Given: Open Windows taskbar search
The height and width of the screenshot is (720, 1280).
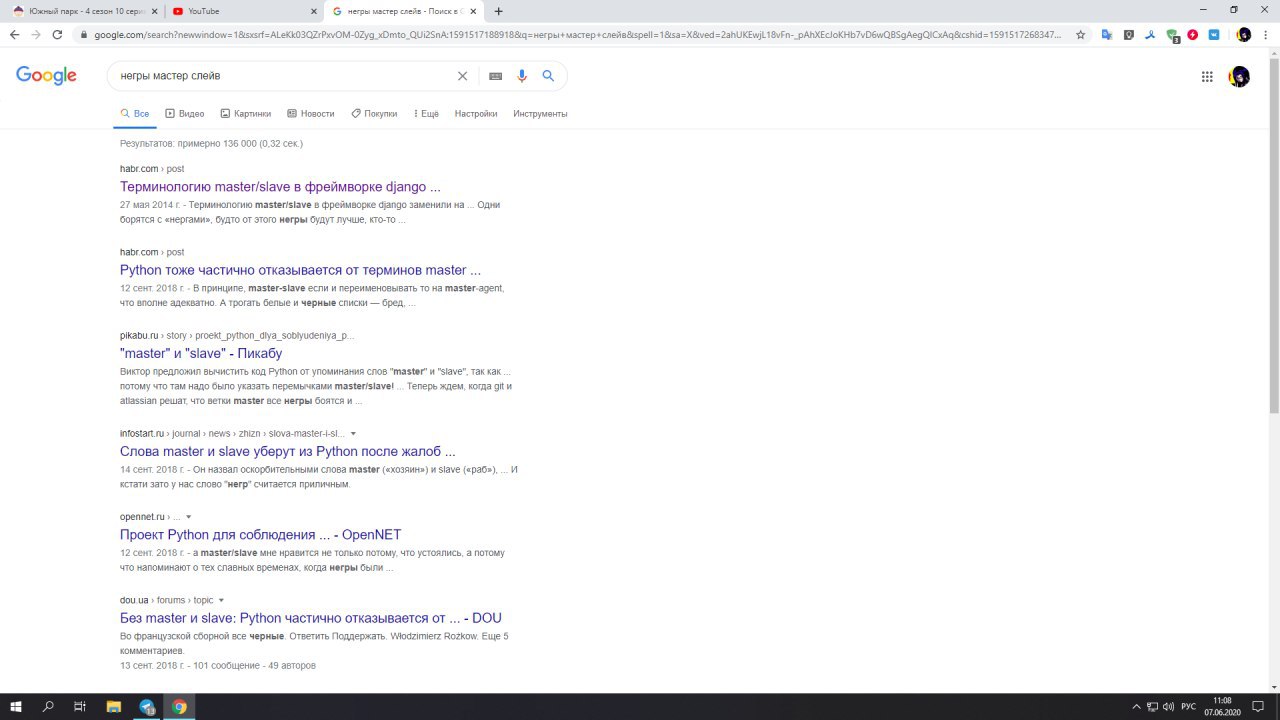Looking at the screenshot, I should [x=48, y=707].
